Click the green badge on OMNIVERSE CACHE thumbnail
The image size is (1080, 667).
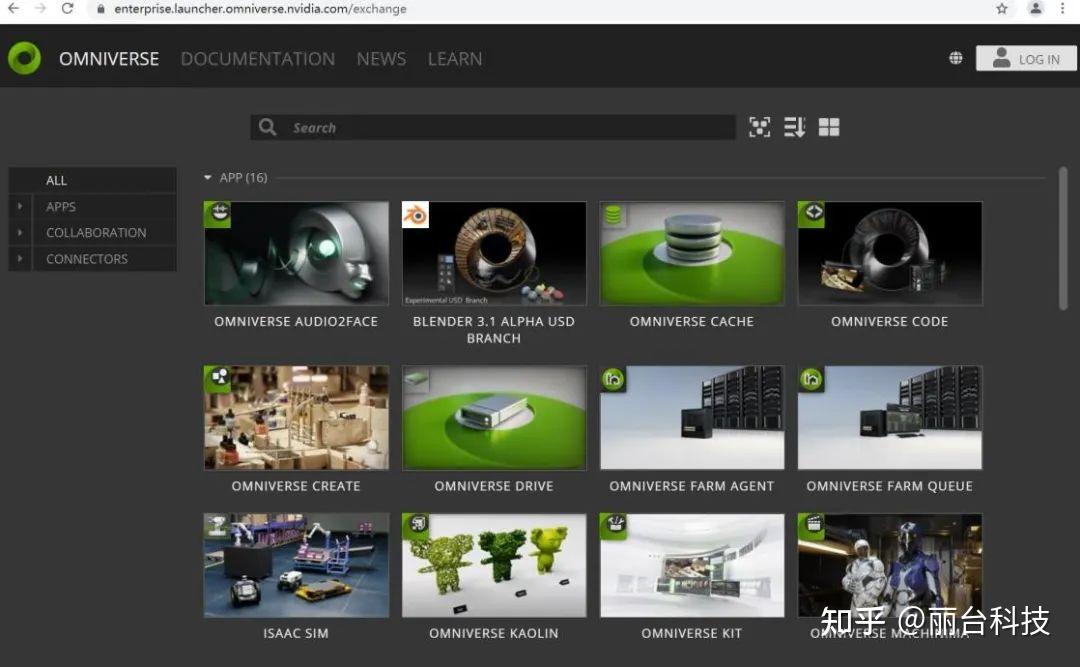pos(613,212)
